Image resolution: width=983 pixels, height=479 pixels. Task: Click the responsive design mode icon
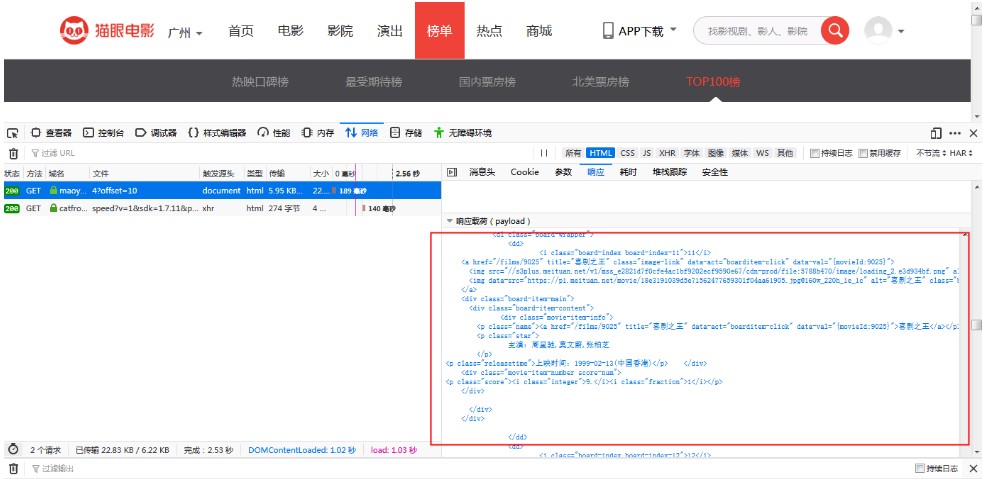click(936, 133)
